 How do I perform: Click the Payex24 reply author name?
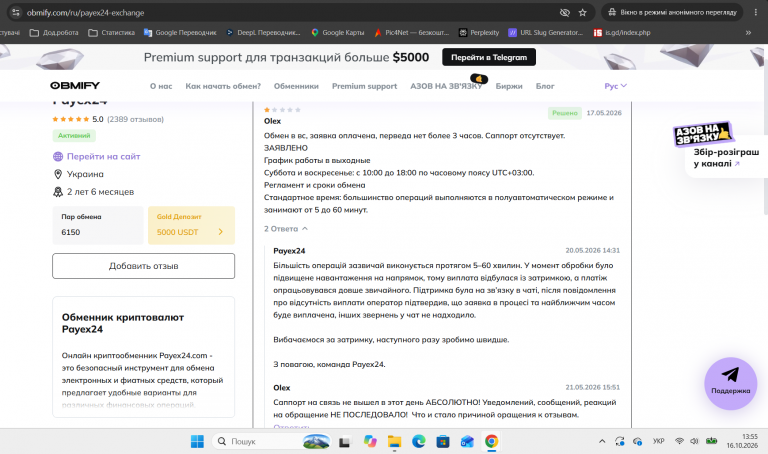pos(289,251)
